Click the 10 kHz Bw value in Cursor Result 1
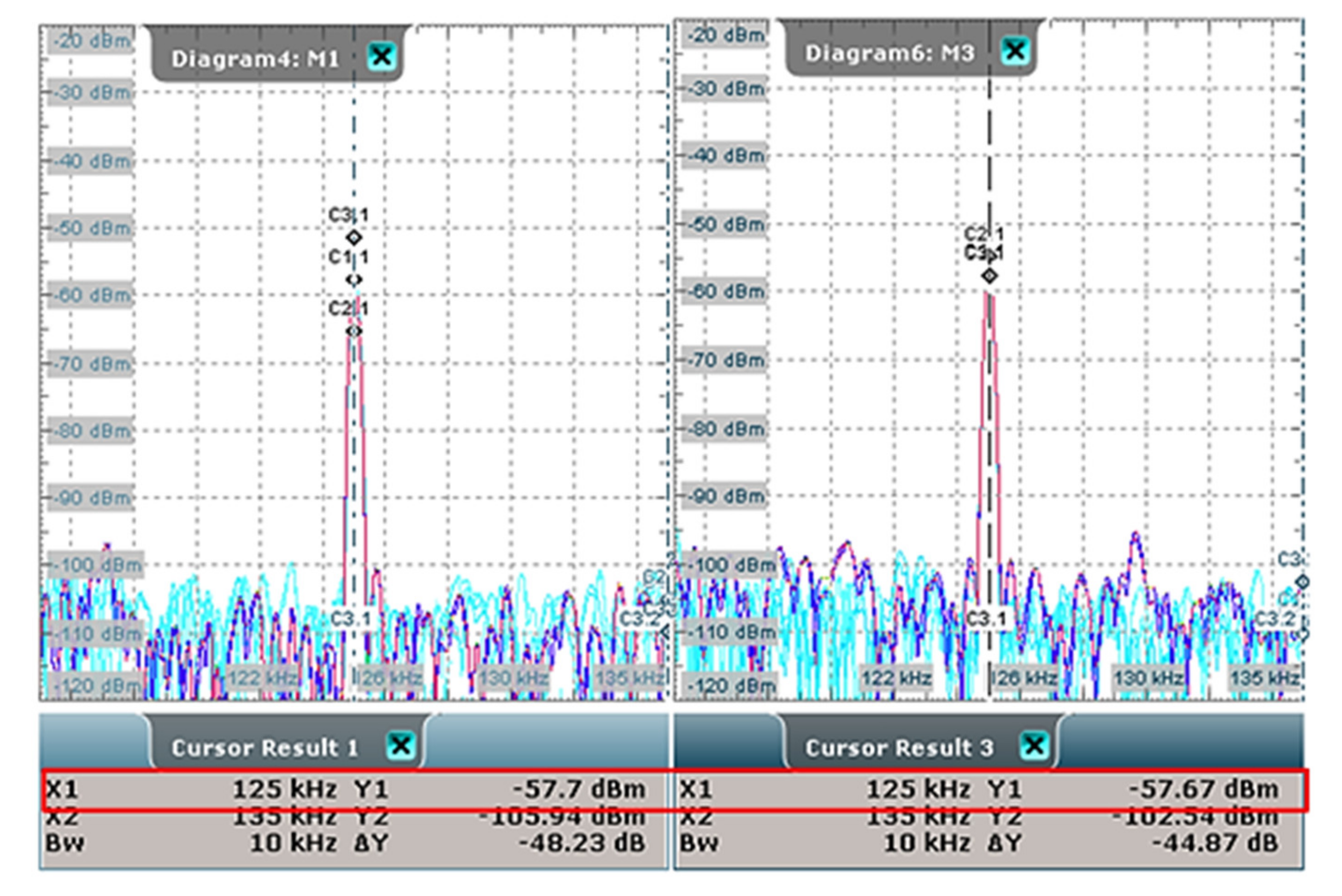This screenshot has width=1342, height=896. (294, 843)
